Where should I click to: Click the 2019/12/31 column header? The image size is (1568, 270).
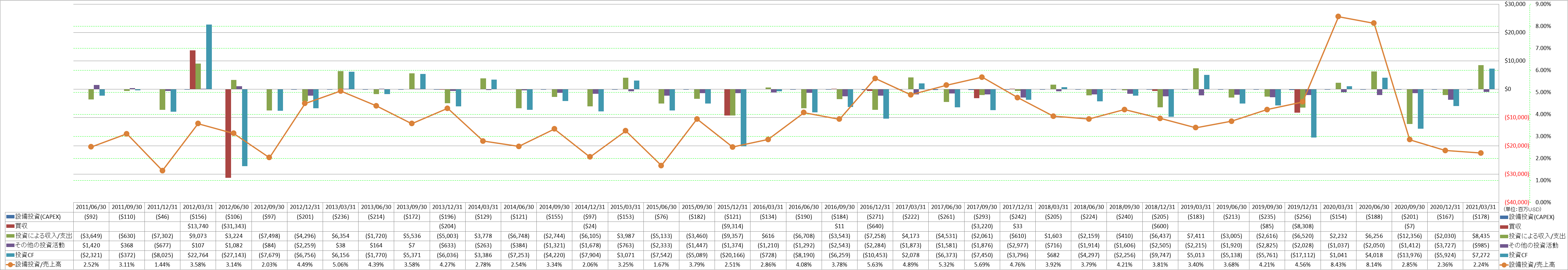[x=1303, y=207]
